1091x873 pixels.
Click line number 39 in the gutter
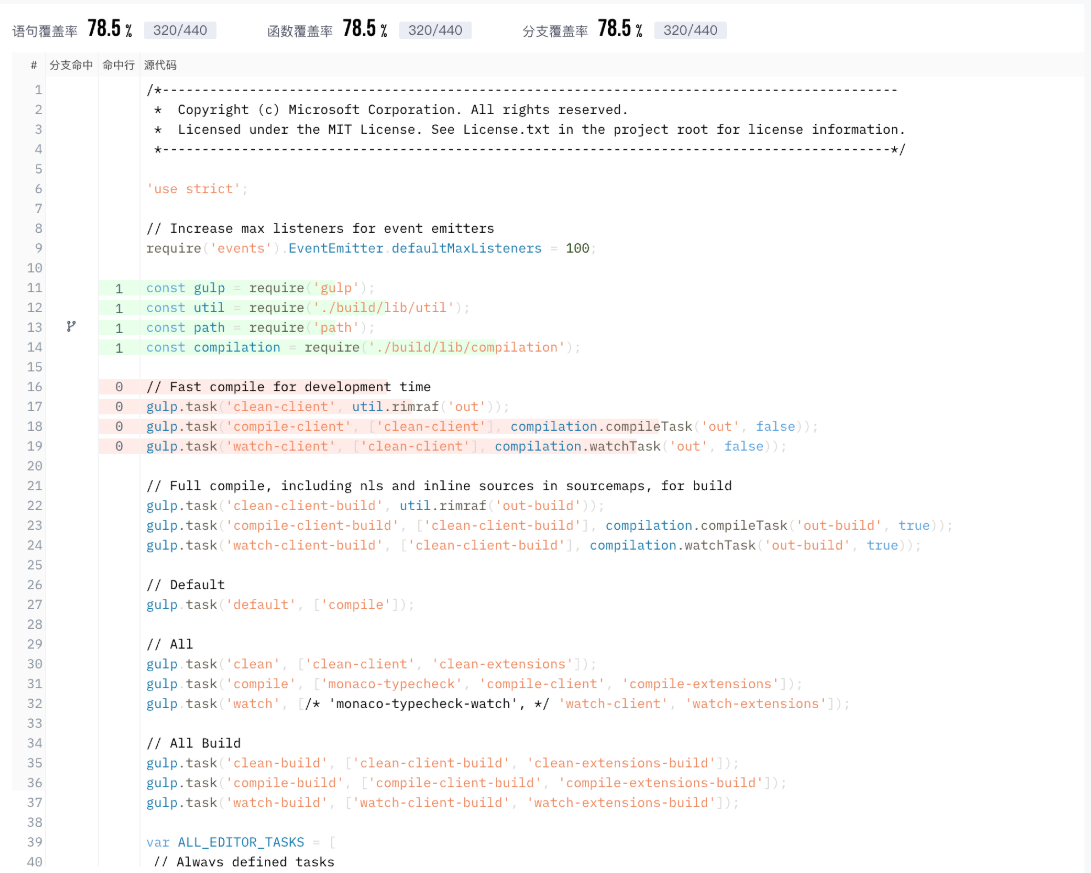35,842
